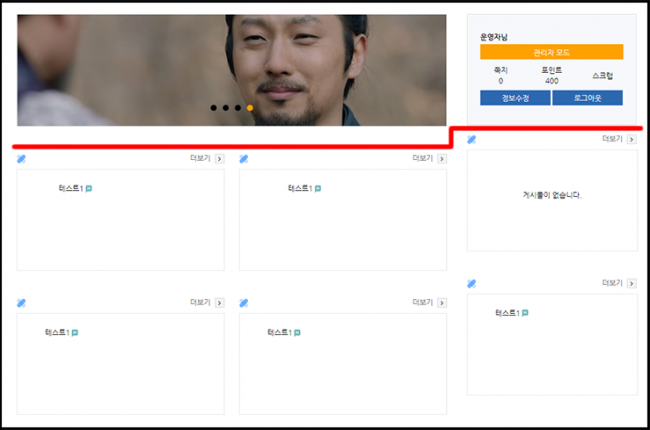Click pencil icon of second widget under the banner
The height and width of the screenshot is (430, 650).
(243, 159)
